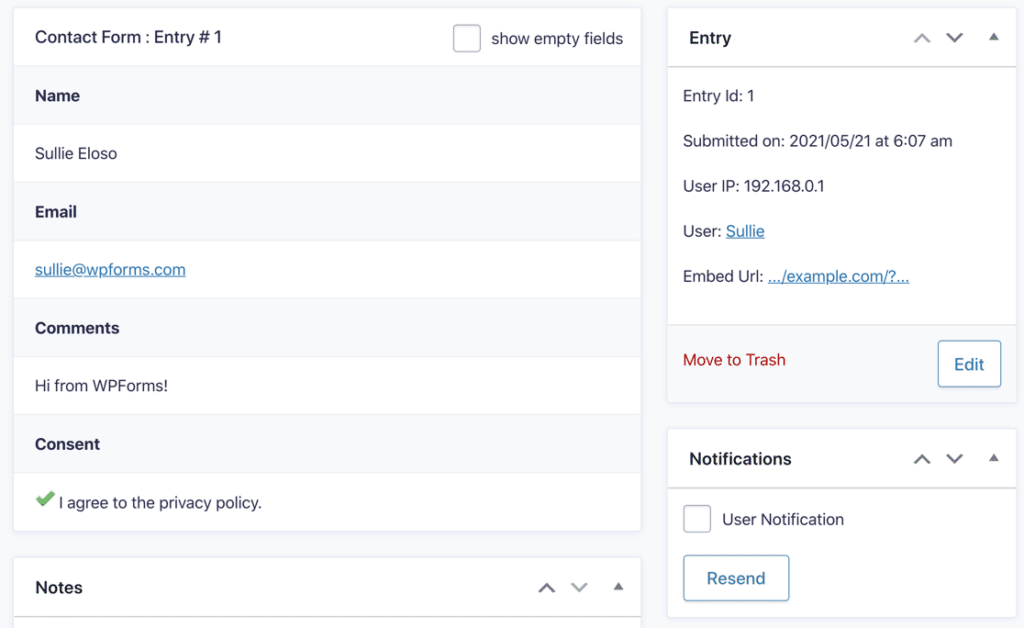Enable the show empty fields checkbox
Viewport: 1024px width, 628px height.
point(466,37)
